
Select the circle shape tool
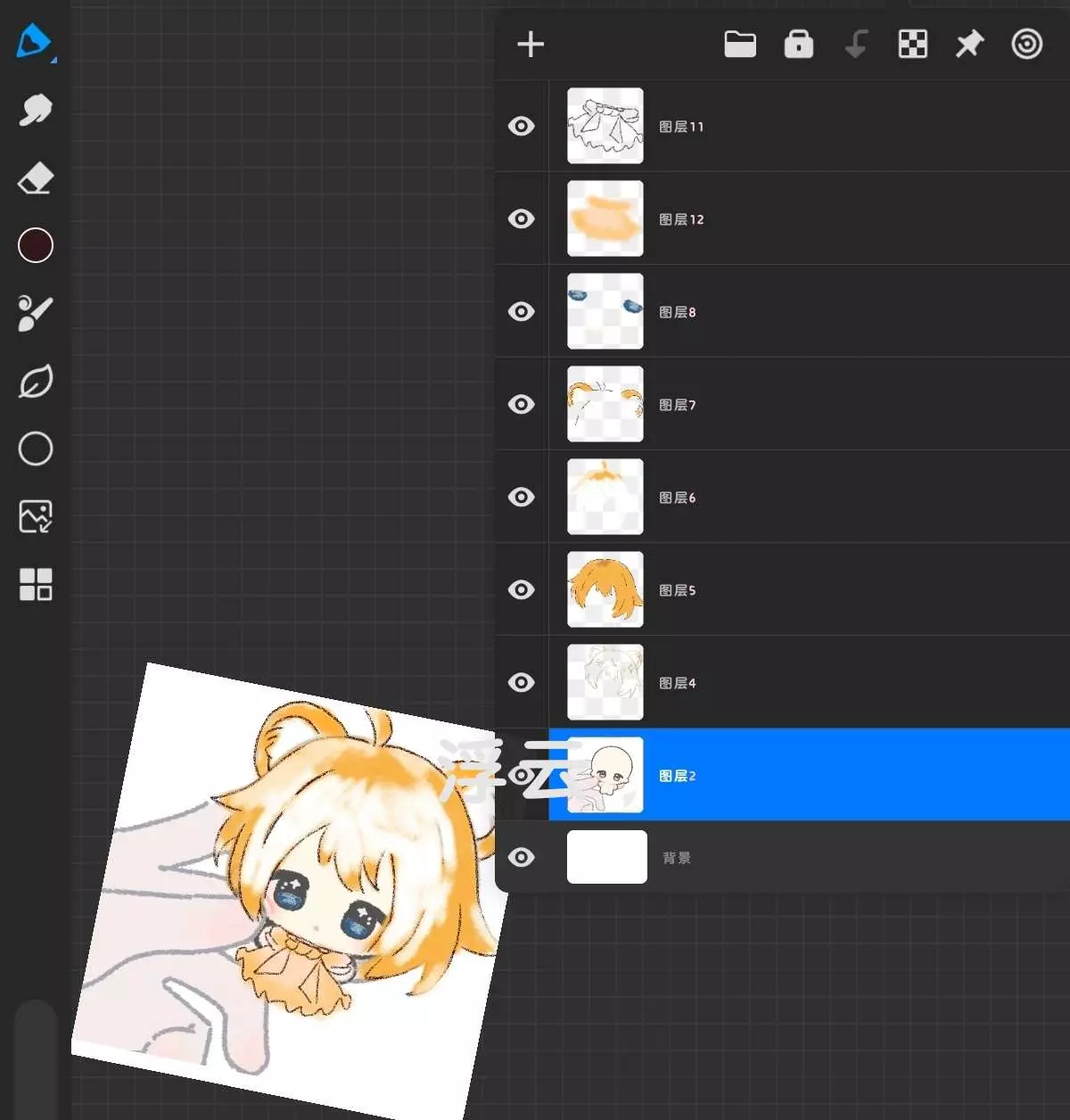tap(36, 449)
